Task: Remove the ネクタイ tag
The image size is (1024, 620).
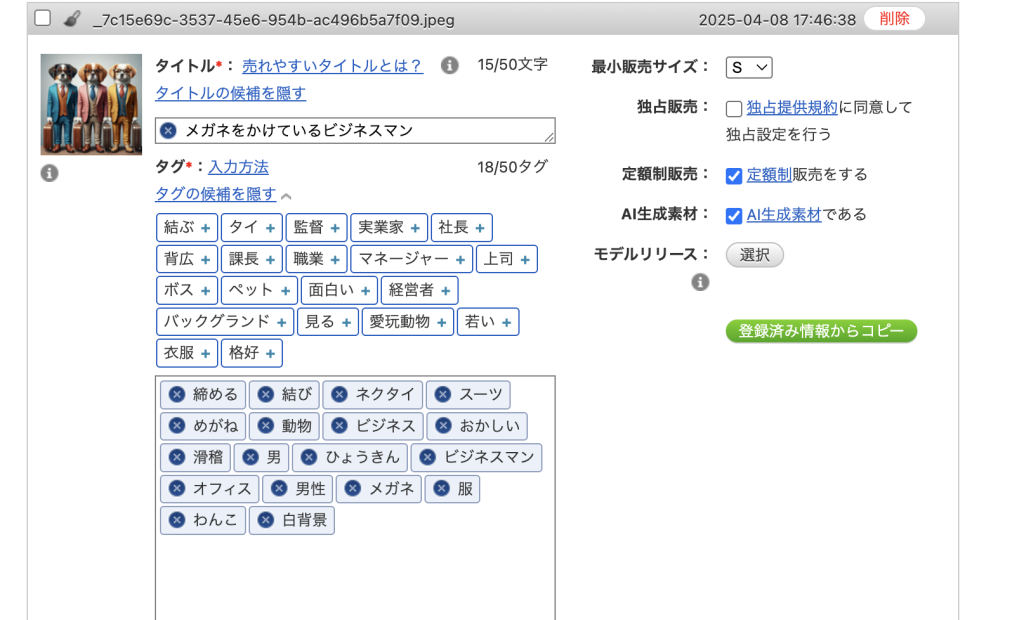Action: pos(341,394)
